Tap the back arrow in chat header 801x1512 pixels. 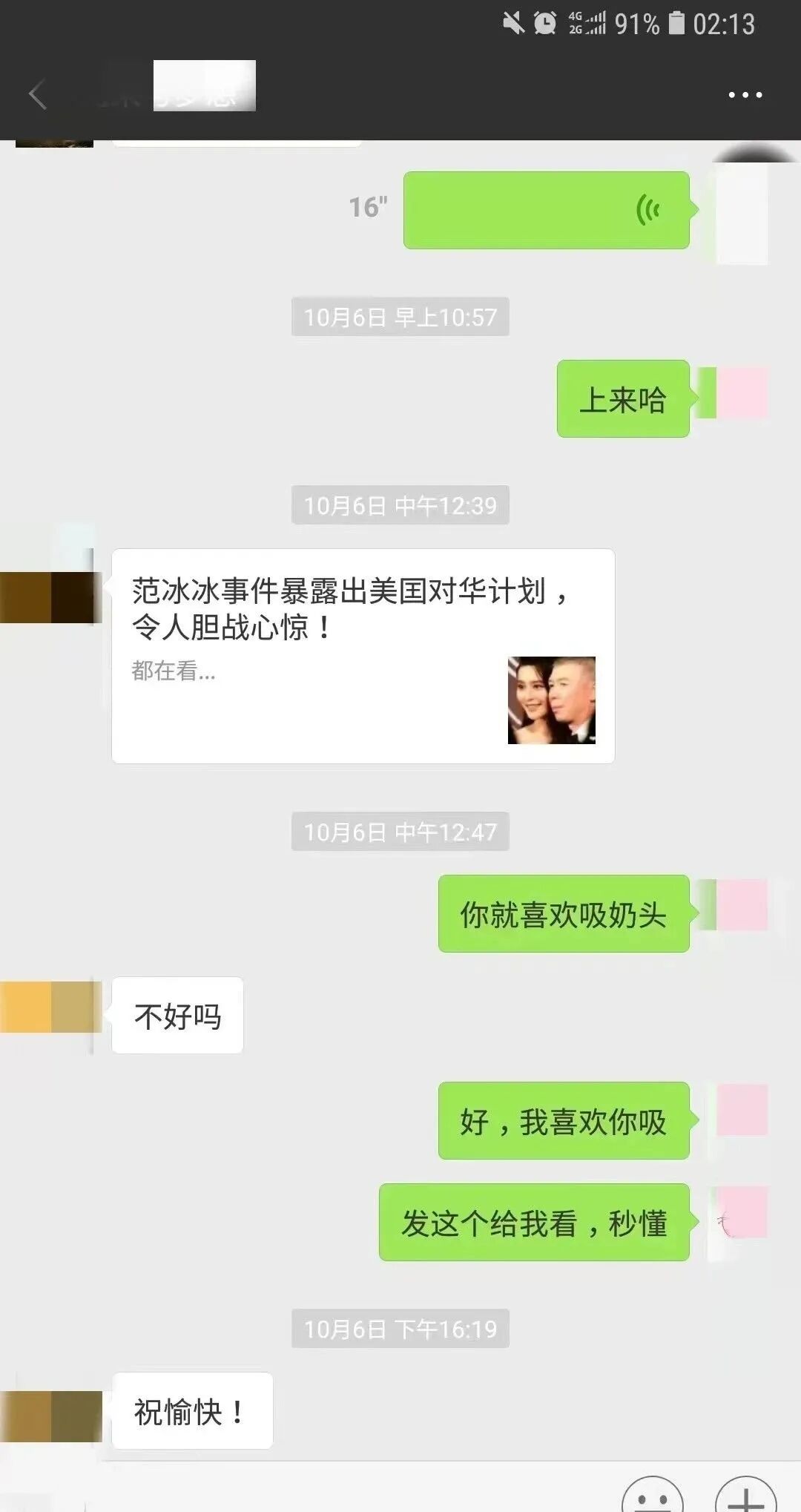click(38, 94)
